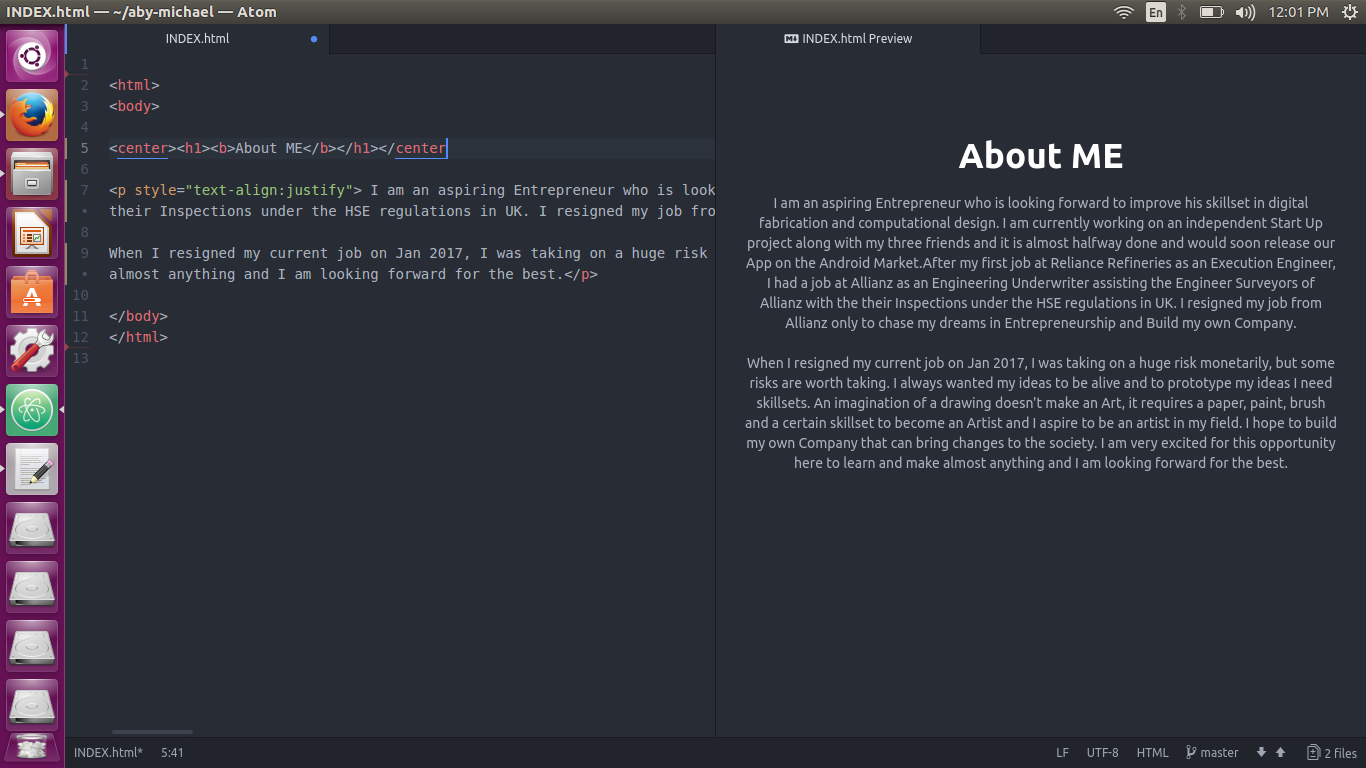Click the git push up-arrow in status bar
Image resolution: width=1366 pixels, height=768 pixels.
(1280, 753)
